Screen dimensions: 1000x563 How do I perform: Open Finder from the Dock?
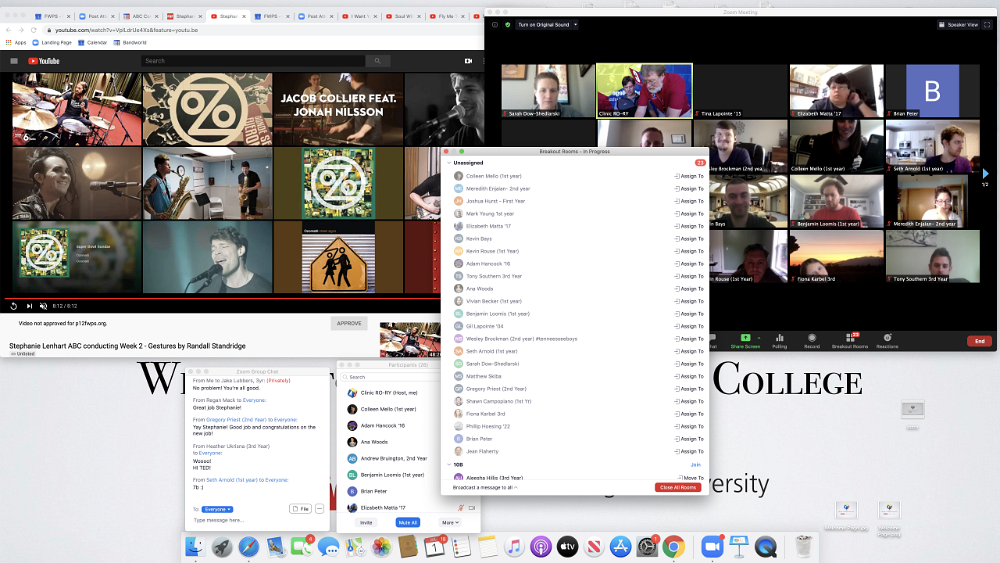tap(195, 546)
